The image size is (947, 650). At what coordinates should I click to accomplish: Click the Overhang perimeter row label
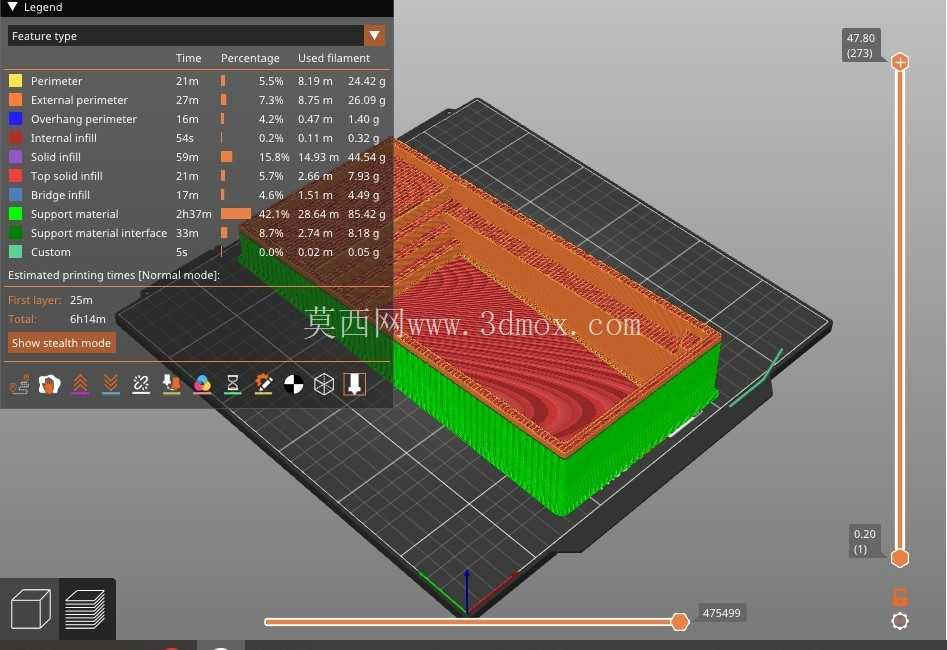tap(83, 119)
